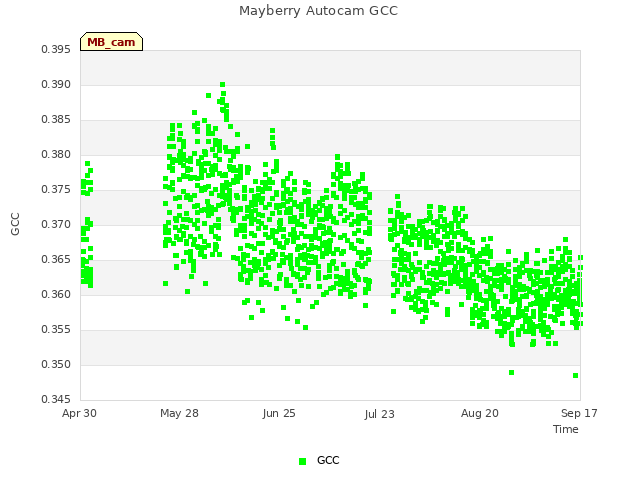This screenshot has height=480, width=640.
Task: Select the Jun 25 x-axis label
Action: [x=279, y=413]
